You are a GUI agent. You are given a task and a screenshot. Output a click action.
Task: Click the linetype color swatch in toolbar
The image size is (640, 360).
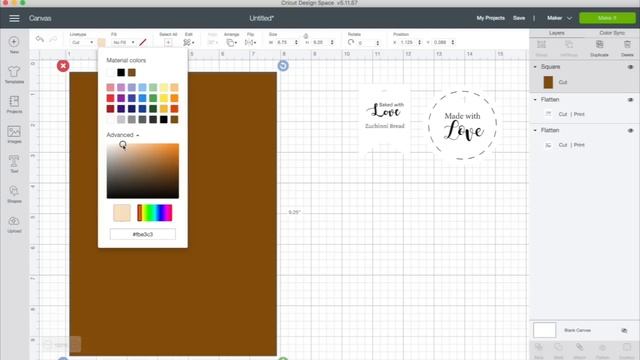click(x=101, y=42)
